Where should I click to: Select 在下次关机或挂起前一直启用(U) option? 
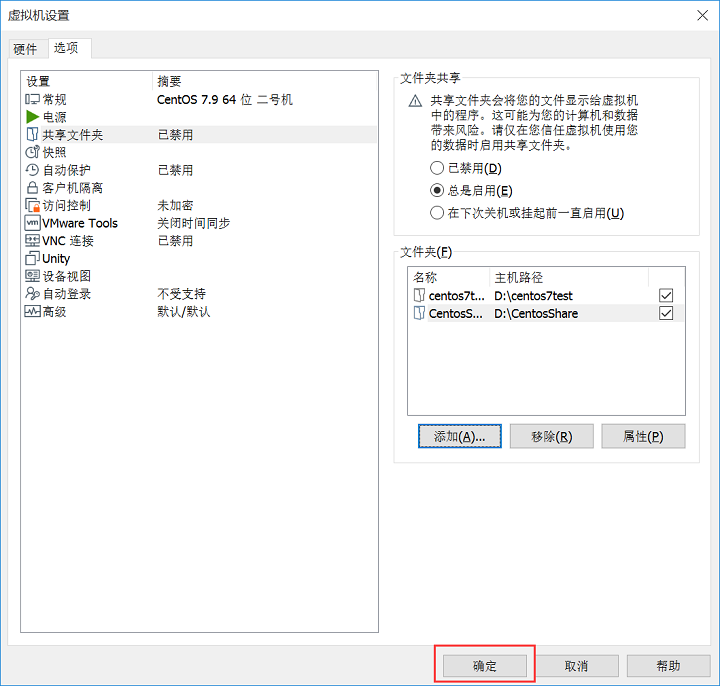[x=437, y=213]
